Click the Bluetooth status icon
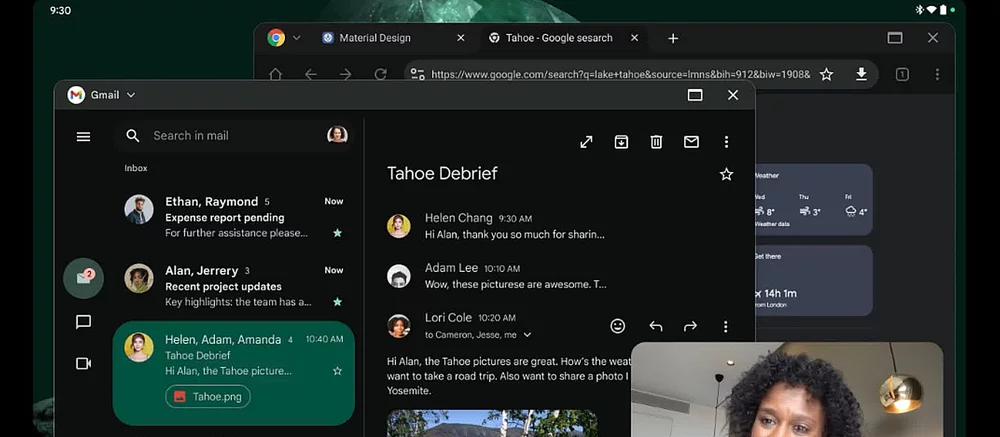The image size is (1000, 437). coord(920,10)
